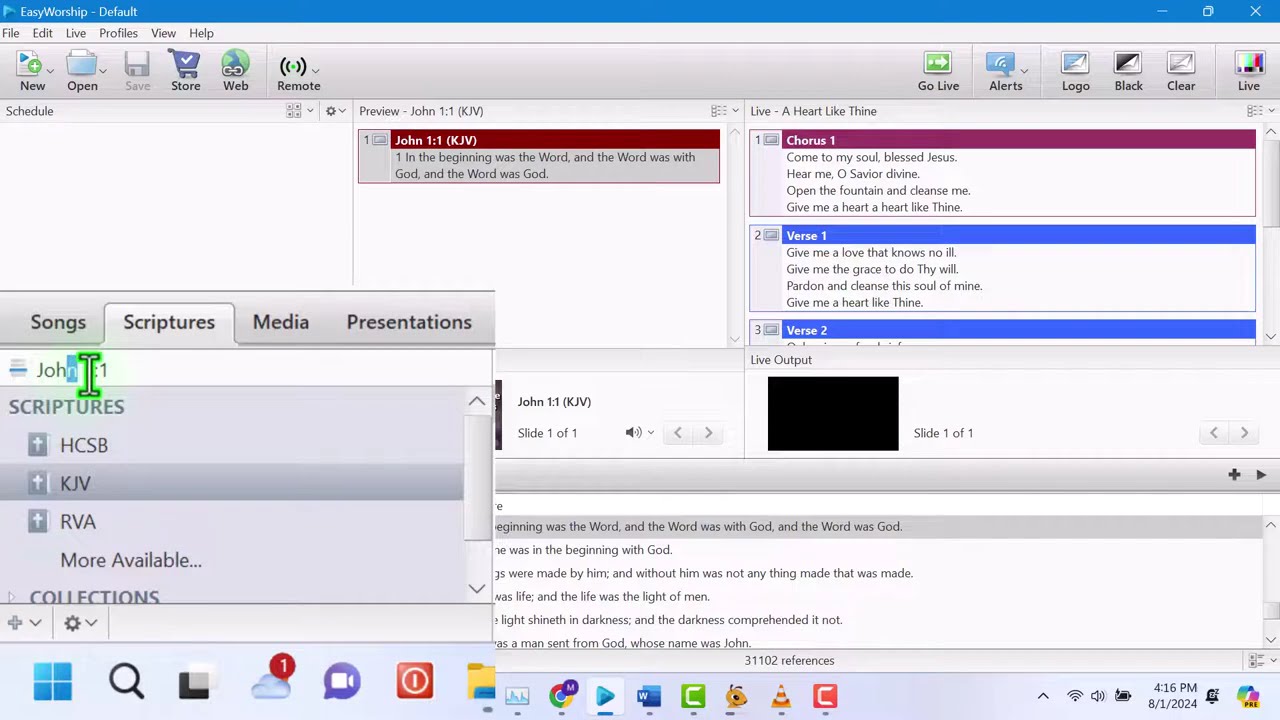This screenshot has height=720, width=1280.
Task: Open the Alerts toolbar icon
Action: click(x=1003, y=72)
